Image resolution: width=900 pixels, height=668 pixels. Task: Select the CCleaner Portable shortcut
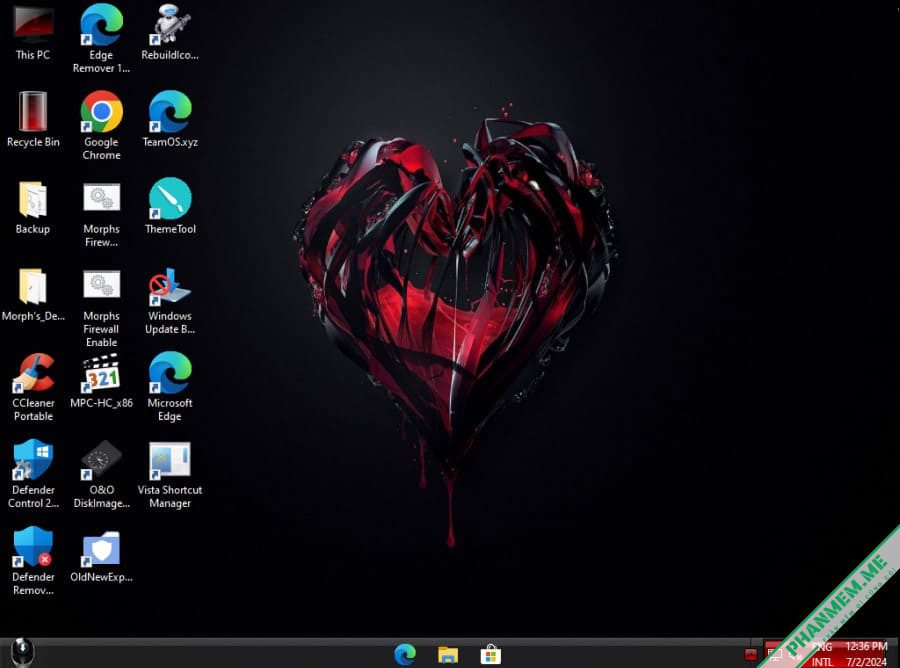click(33, 388)
